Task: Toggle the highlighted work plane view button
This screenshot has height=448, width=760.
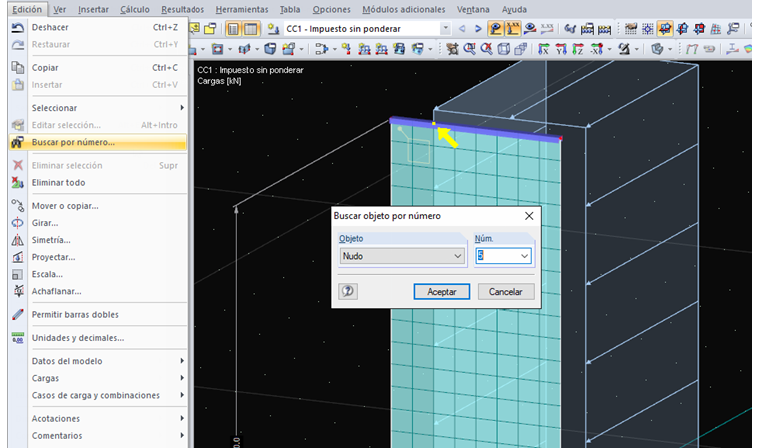Action: pyautogui.click(x=665, y=29)
